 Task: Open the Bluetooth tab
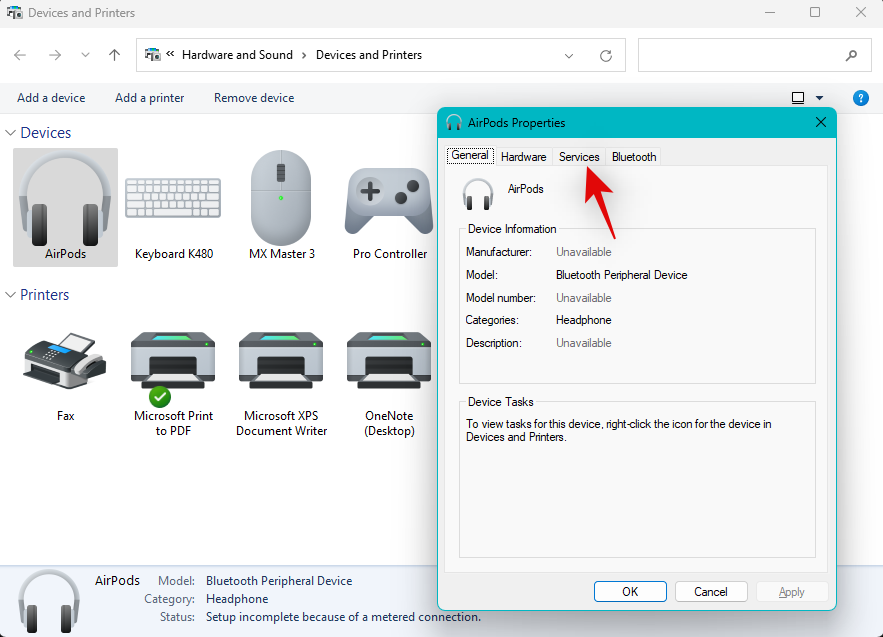point(634,157)
